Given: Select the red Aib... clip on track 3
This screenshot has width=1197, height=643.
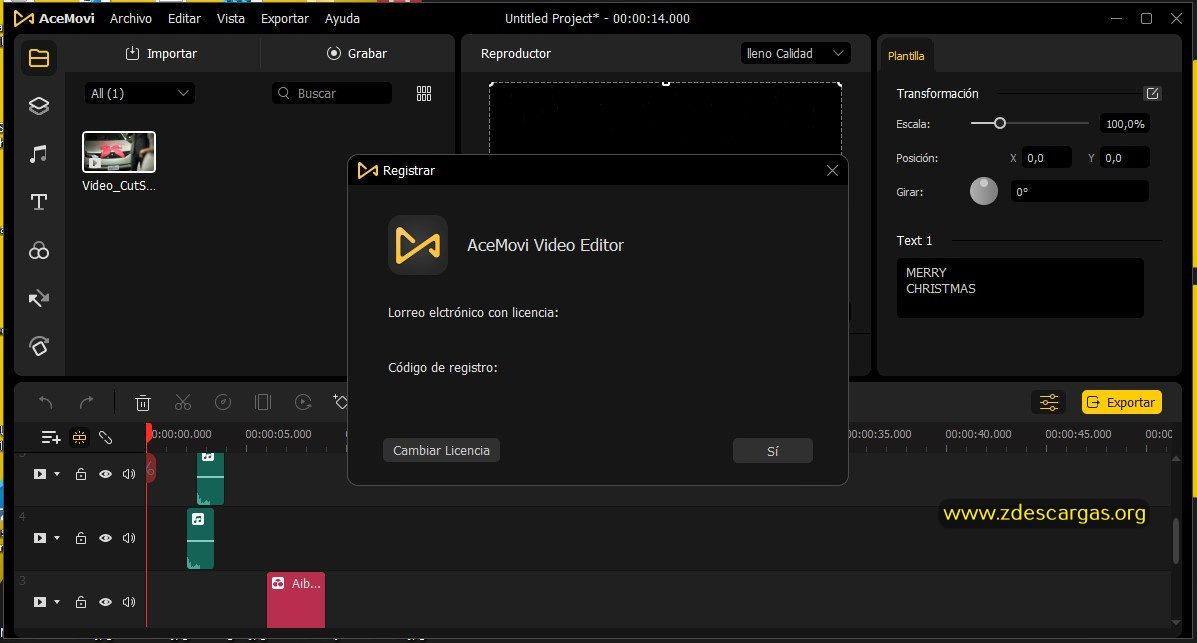Looking at the screenshot, I should pos(296,600).
